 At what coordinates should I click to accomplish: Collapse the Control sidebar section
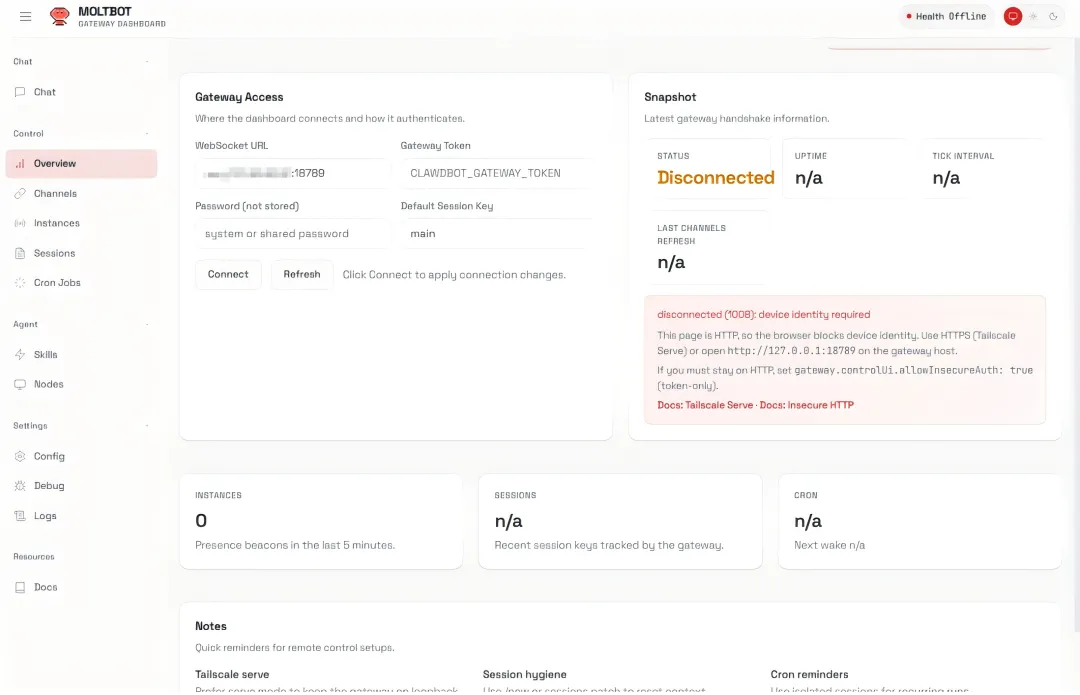coord(147,134)
